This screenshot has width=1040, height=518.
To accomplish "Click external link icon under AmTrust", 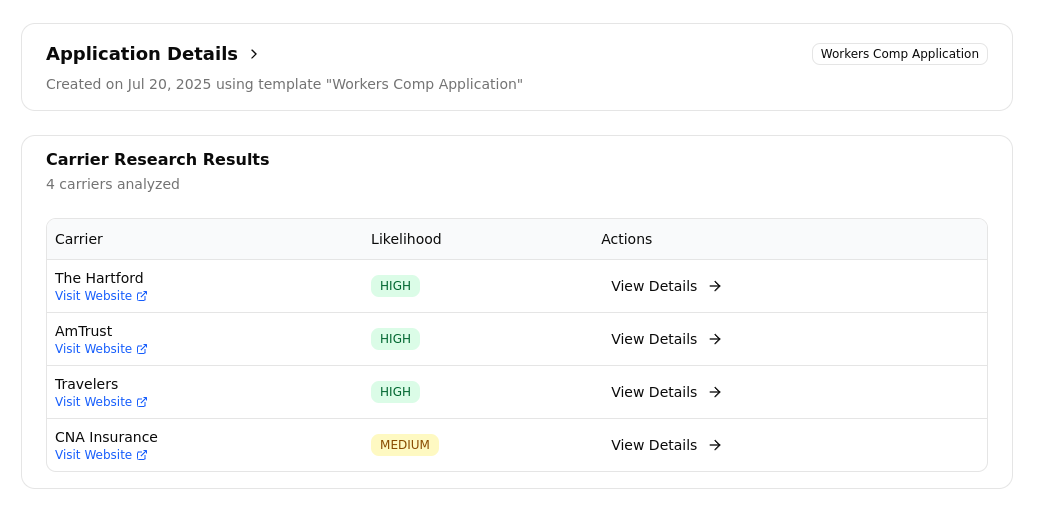I will coord(142,350).
